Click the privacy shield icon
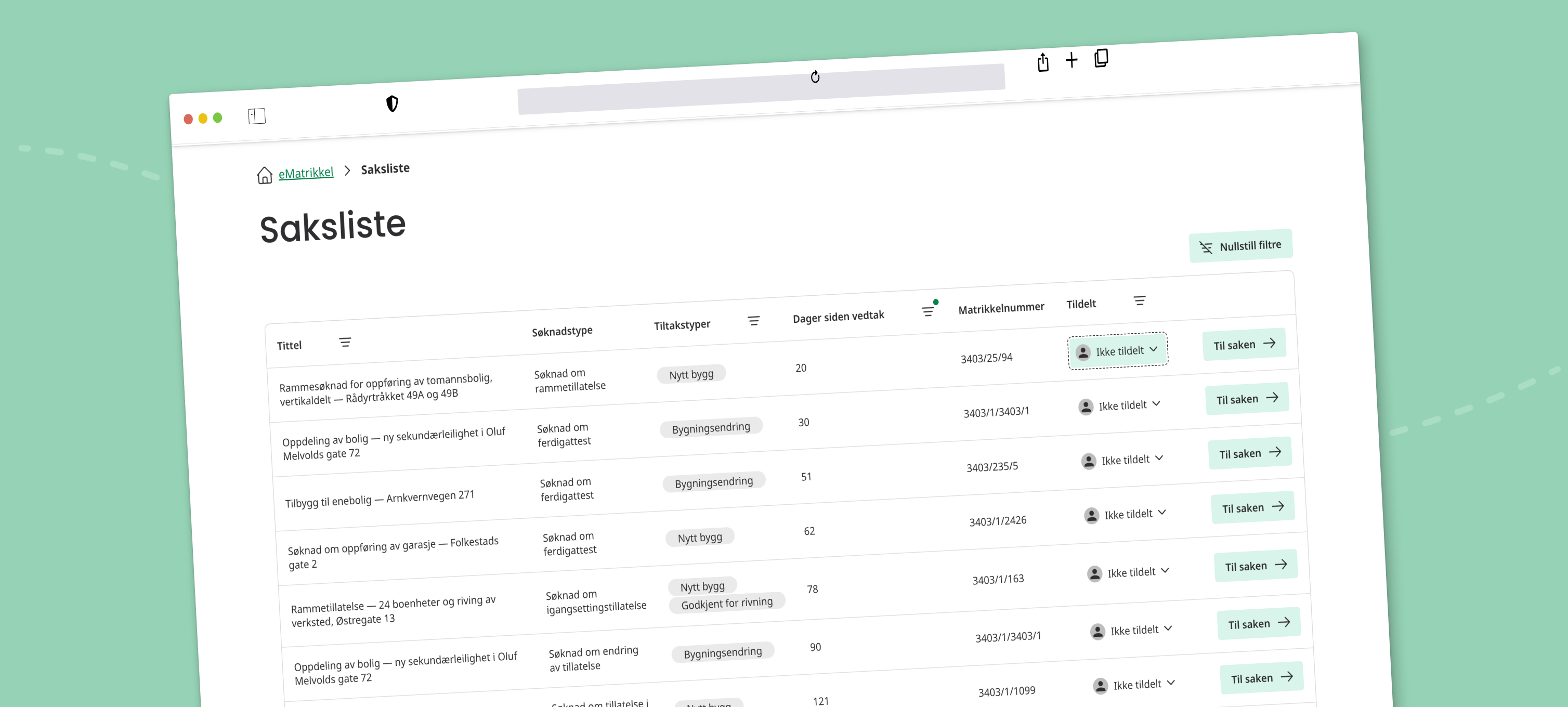This screenshot has height=707, width=1568. tap(392, 104)
